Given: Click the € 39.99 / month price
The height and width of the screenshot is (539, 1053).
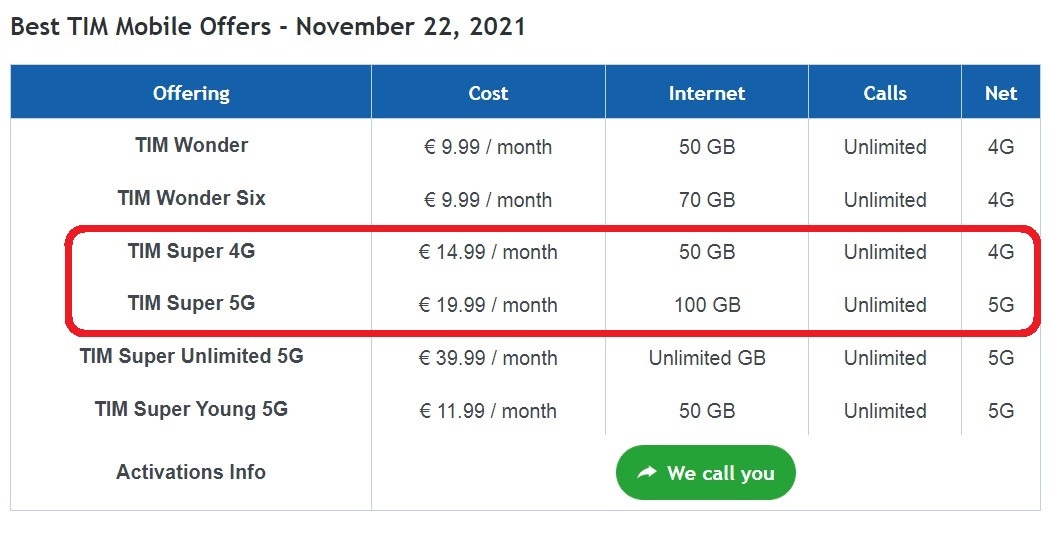Looking at the screenshot, I should click(x=488, y=358).
